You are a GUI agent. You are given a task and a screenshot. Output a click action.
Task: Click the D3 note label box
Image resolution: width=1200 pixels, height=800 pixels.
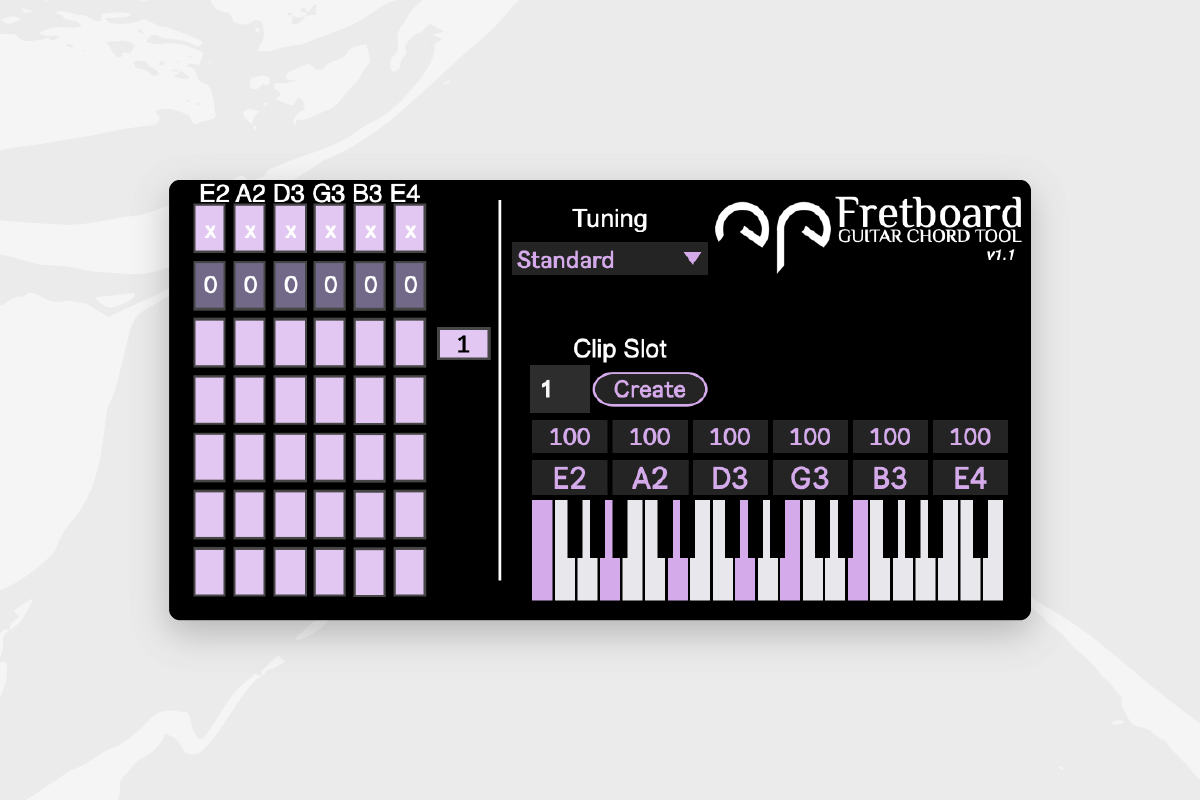pyautogui.click(x=730, y=478)
